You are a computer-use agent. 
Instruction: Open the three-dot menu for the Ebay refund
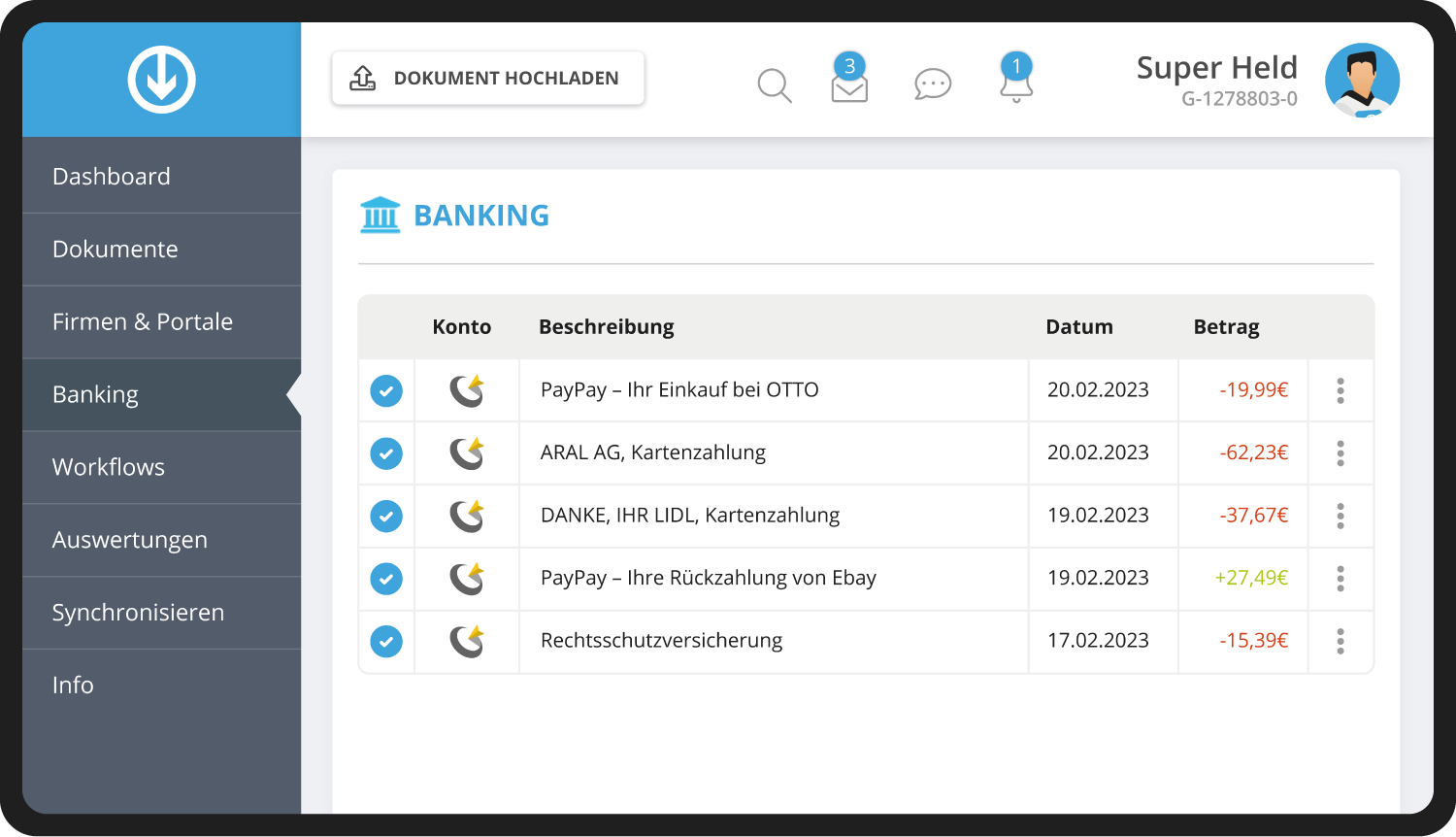[x=1340, y=579]
